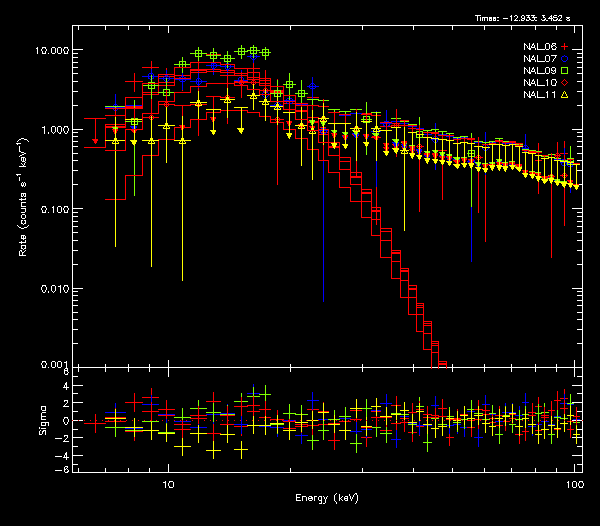Select the NAL_10 legend label text
Image resolution: width=600 pixels, height=526 pixels.
point(539,83)
